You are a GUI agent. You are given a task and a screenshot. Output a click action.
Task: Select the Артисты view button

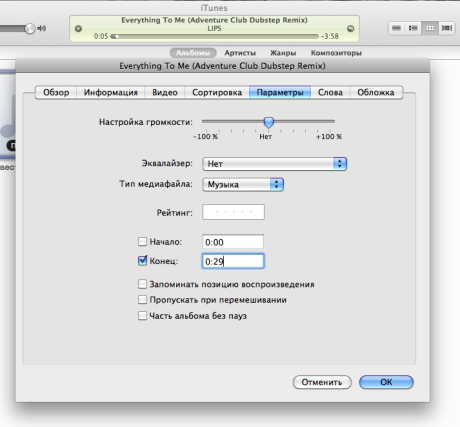click(x=240, y=53)
